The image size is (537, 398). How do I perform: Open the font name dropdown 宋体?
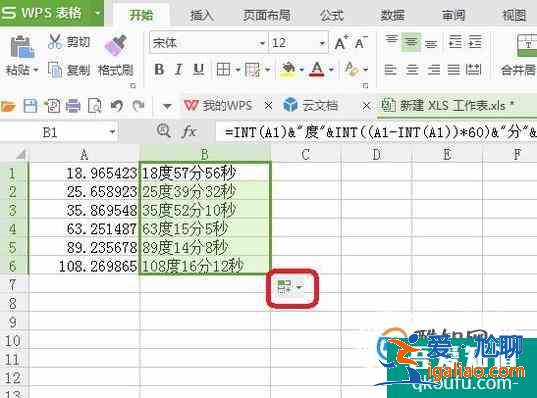[x=262, y=43]
